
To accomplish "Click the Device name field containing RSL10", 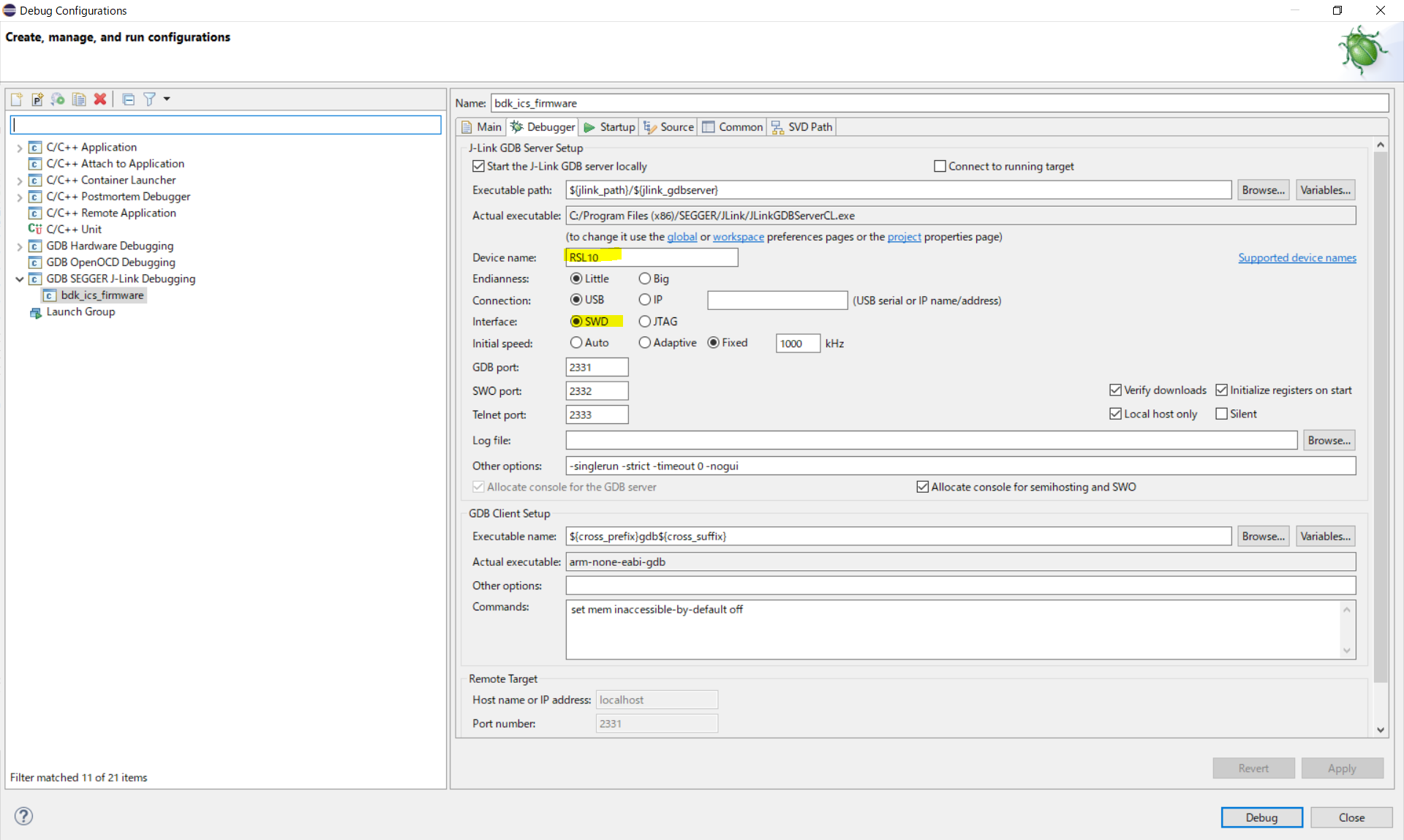I will 652,257.
